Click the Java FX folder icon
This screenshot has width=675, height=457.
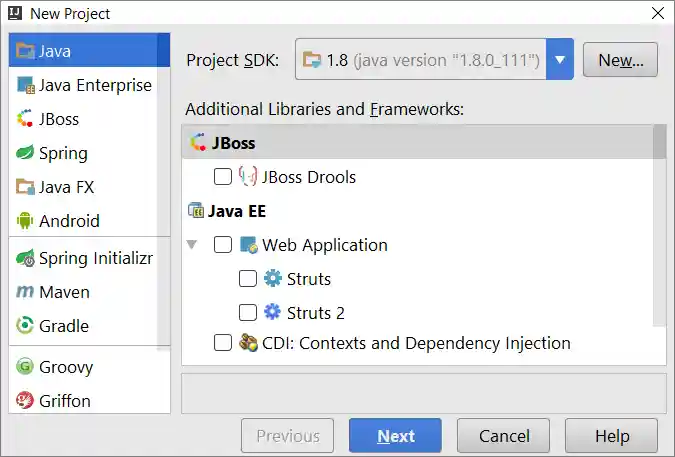click(x=25, y=187)
